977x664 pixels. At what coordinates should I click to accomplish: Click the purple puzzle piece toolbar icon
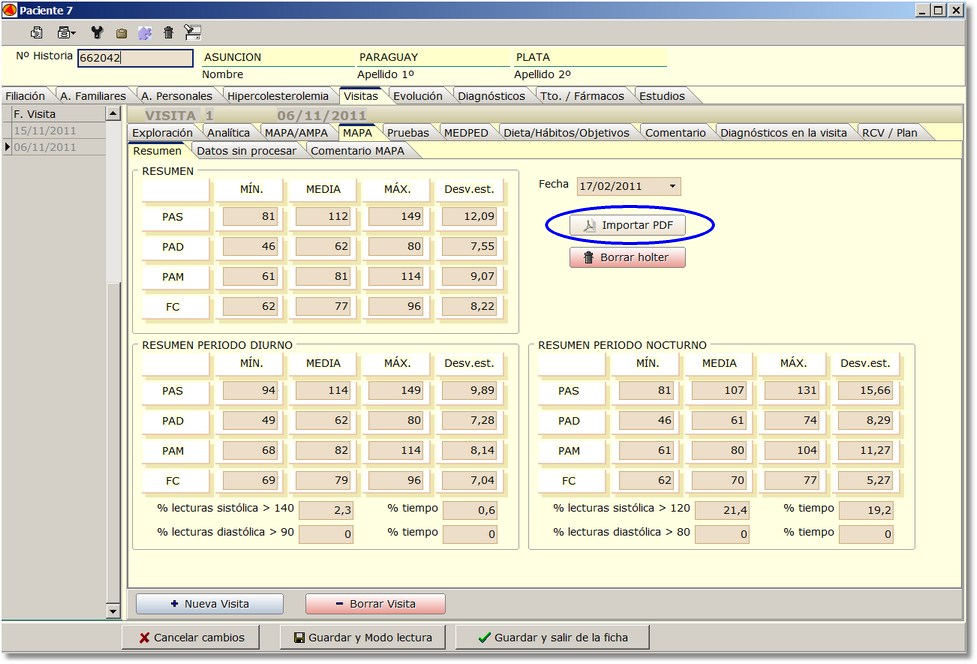[145, 33]
